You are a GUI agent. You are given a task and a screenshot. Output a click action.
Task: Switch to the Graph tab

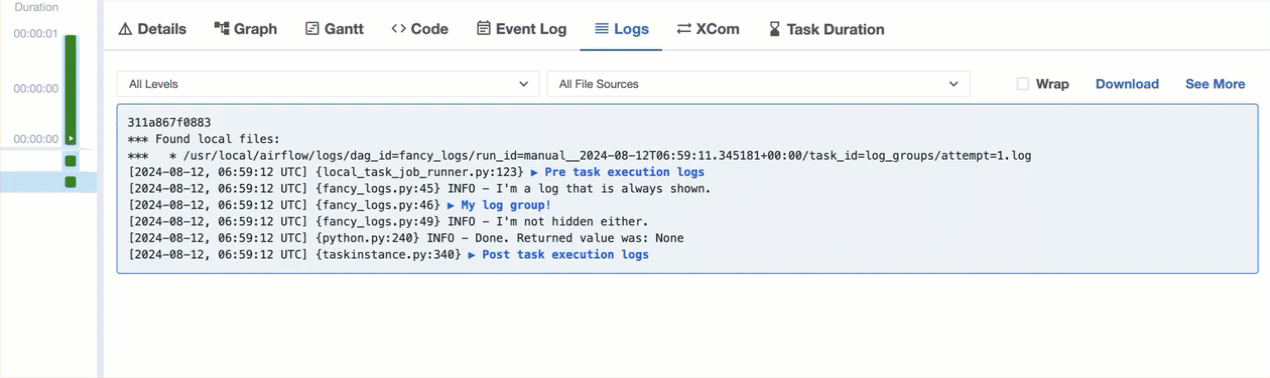245,29
